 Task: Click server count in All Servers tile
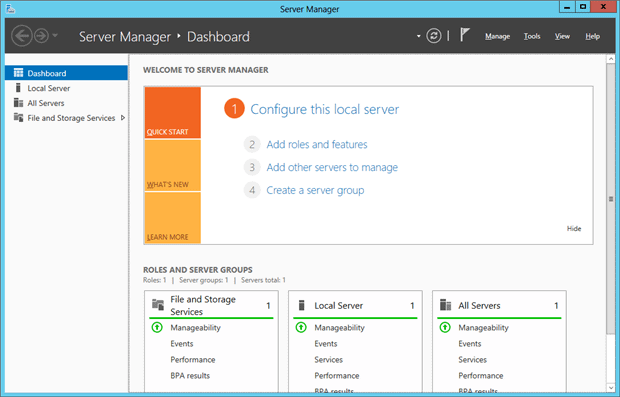click(x=556, y=306)
